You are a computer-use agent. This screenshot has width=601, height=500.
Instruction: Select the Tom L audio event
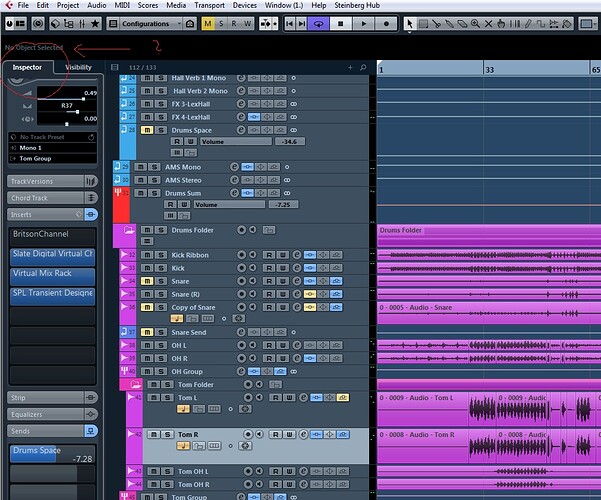pos(424,410)
